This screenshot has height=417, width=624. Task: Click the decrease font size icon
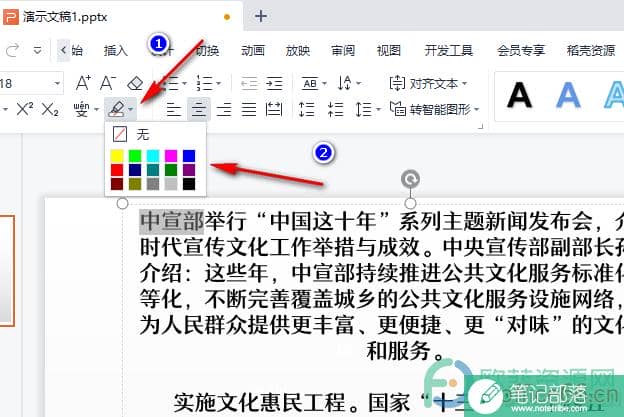[108, 83]
